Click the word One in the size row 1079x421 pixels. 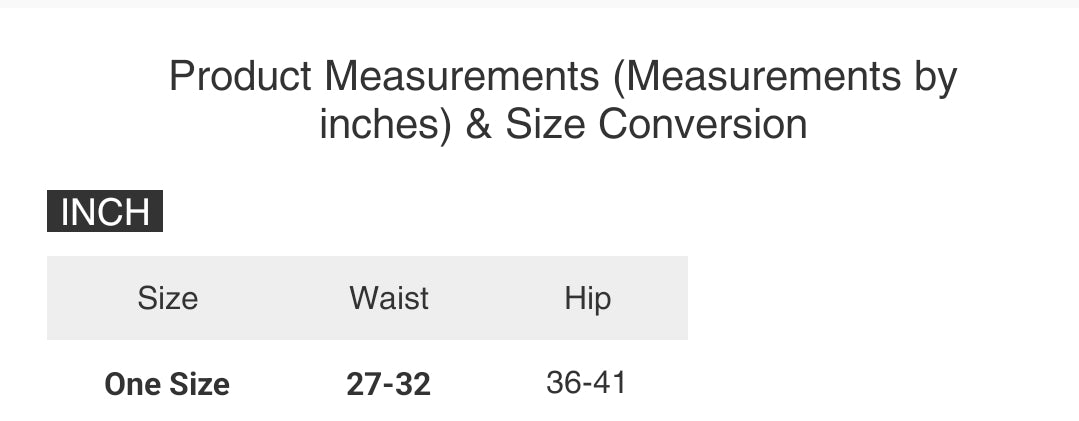click(132, 384)
